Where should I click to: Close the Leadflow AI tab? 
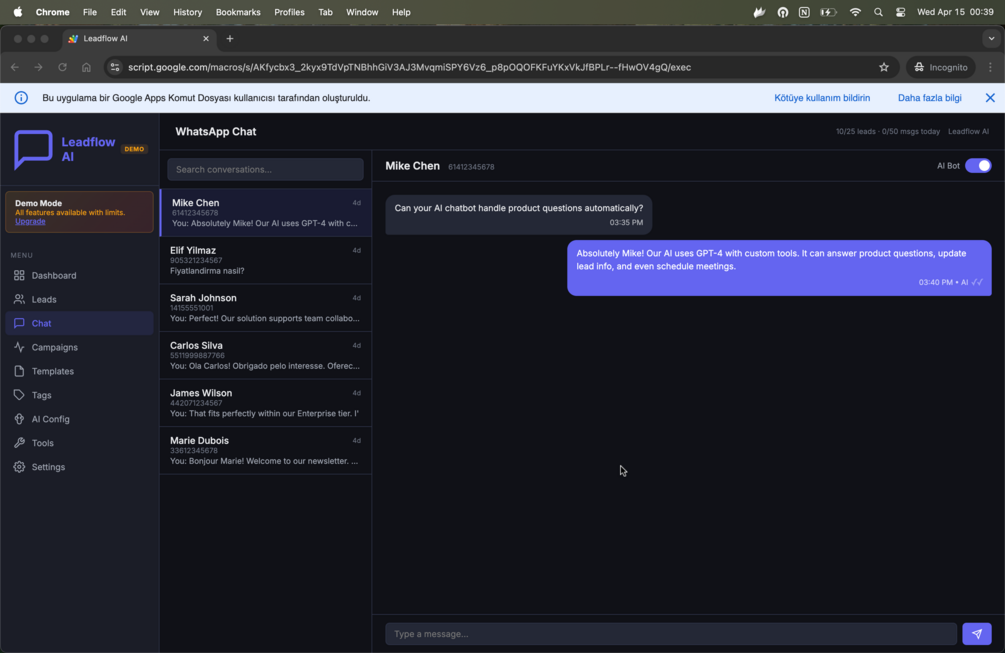tap(206, 38)
